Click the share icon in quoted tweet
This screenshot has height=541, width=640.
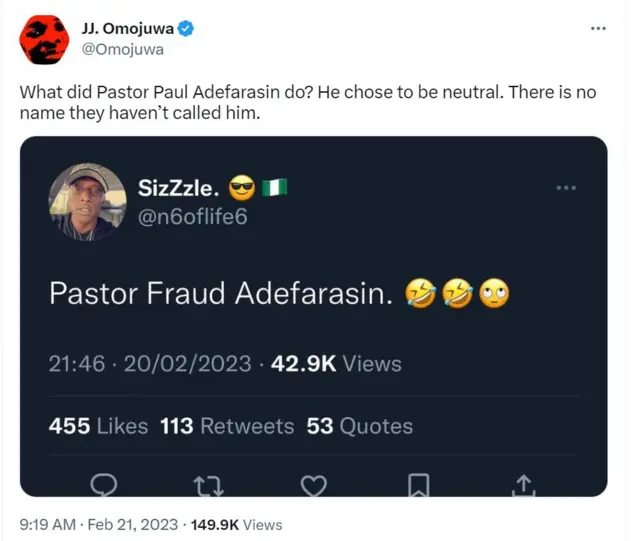tap(523, 485)
